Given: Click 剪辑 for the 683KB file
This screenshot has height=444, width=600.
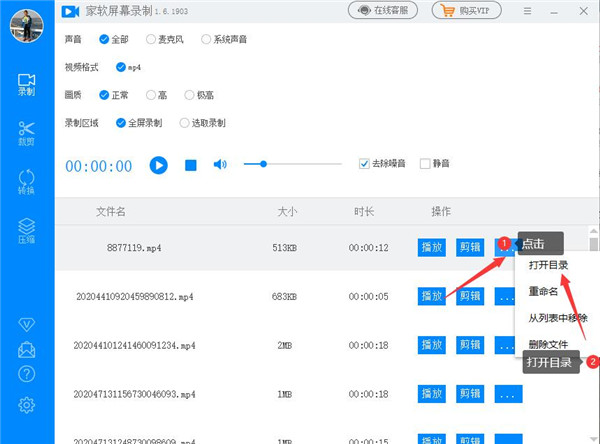Looking at the screenshot, I should 470,296.
